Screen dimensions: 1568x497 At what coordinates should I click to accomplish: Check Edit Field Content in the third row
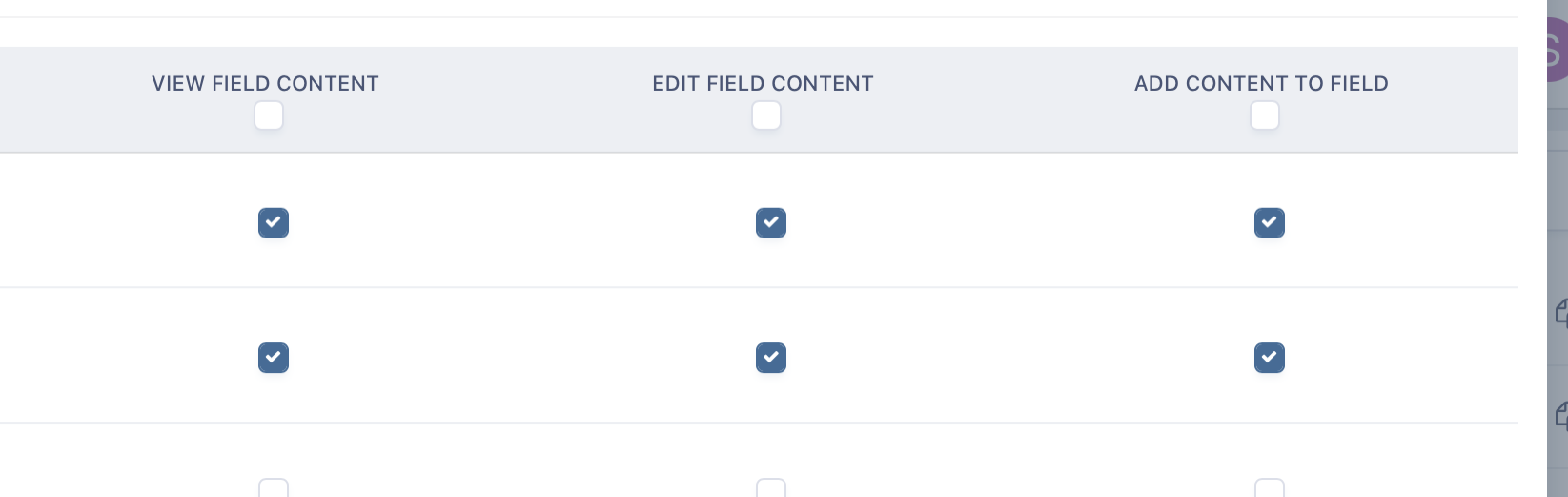[x=771, y=489]
